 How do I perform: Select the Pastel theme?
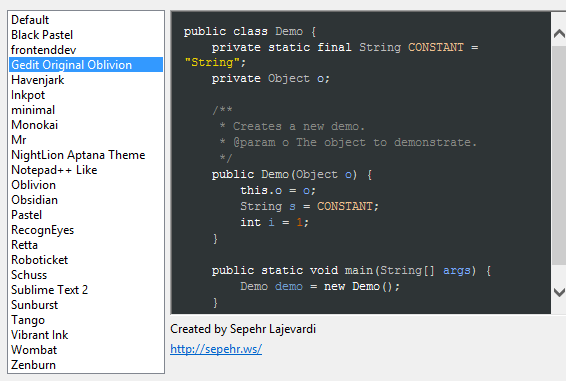(86, 215)
